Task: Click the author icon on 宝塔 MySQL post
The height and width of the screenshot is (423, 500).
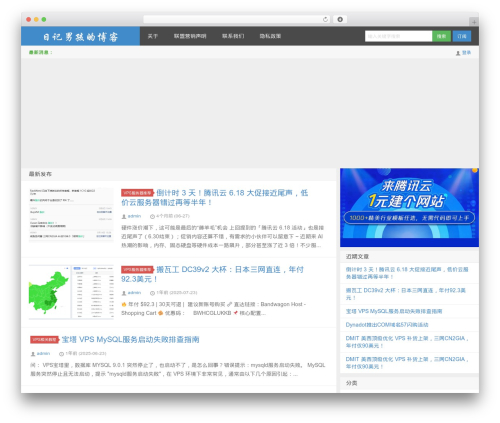Action: [33, 354]
